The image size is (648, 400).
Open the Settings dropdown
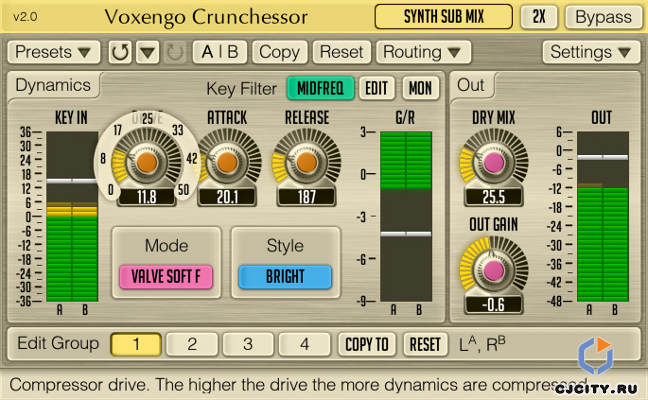pos(591,52)
